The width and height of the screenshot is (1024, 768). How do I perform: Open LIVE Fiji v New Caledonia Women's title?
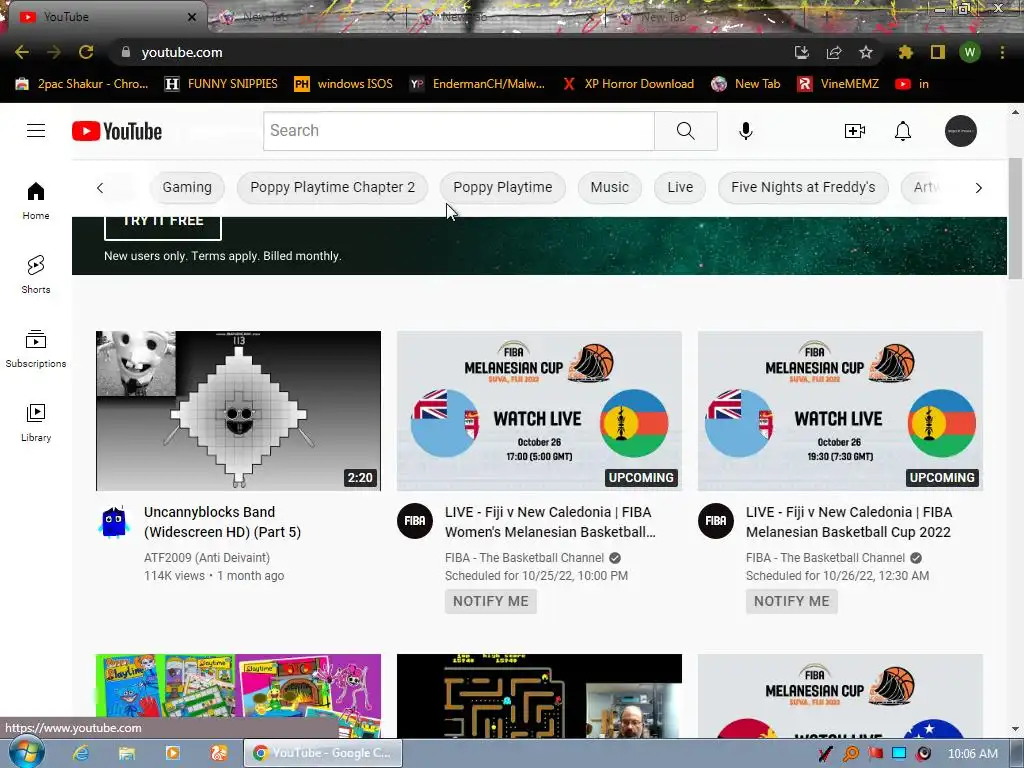click(550, 522)
